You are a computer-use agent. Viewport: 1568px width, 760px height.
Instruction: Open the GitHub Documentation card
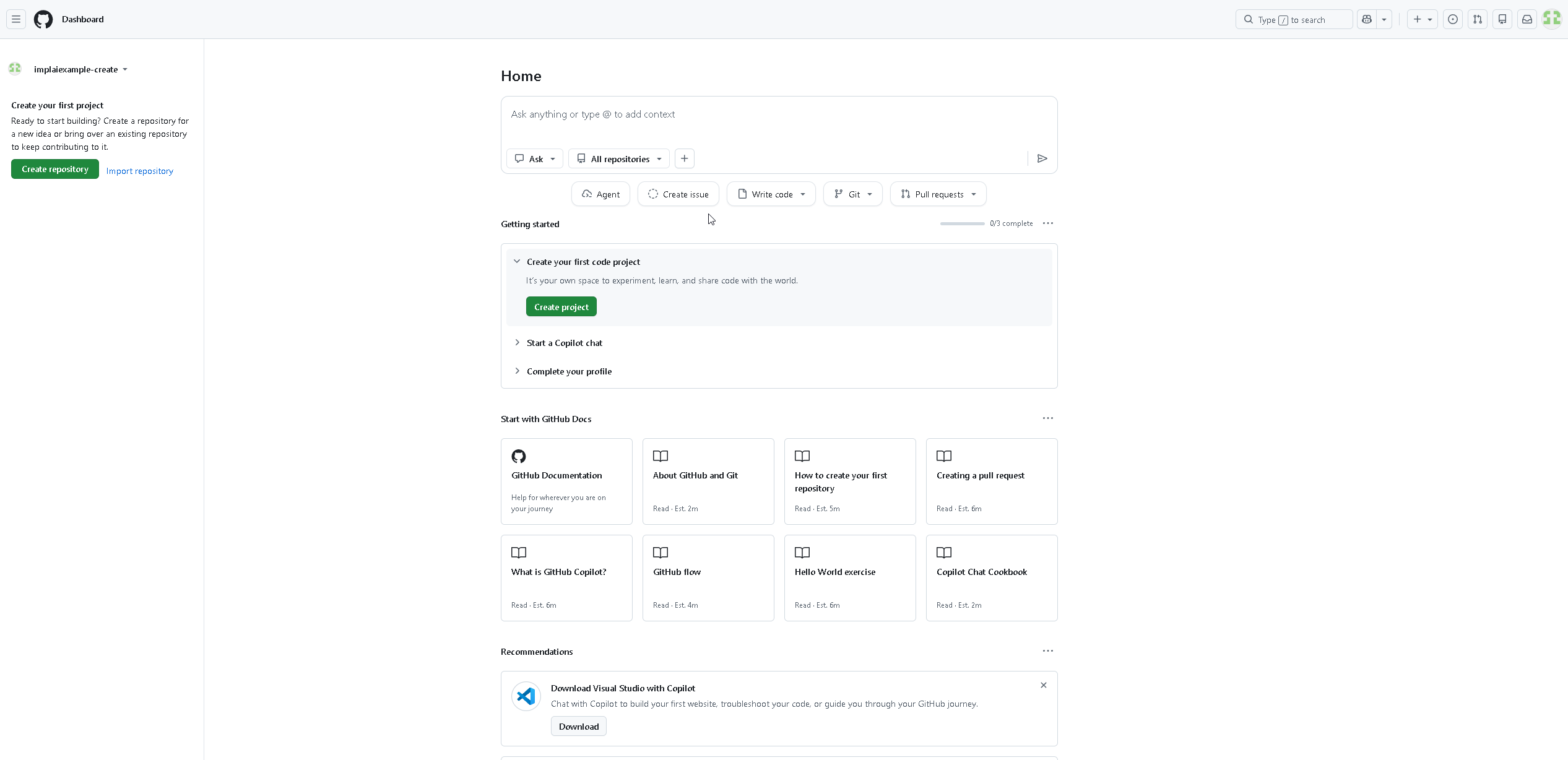pyautogui.click(x=566, y=481)
